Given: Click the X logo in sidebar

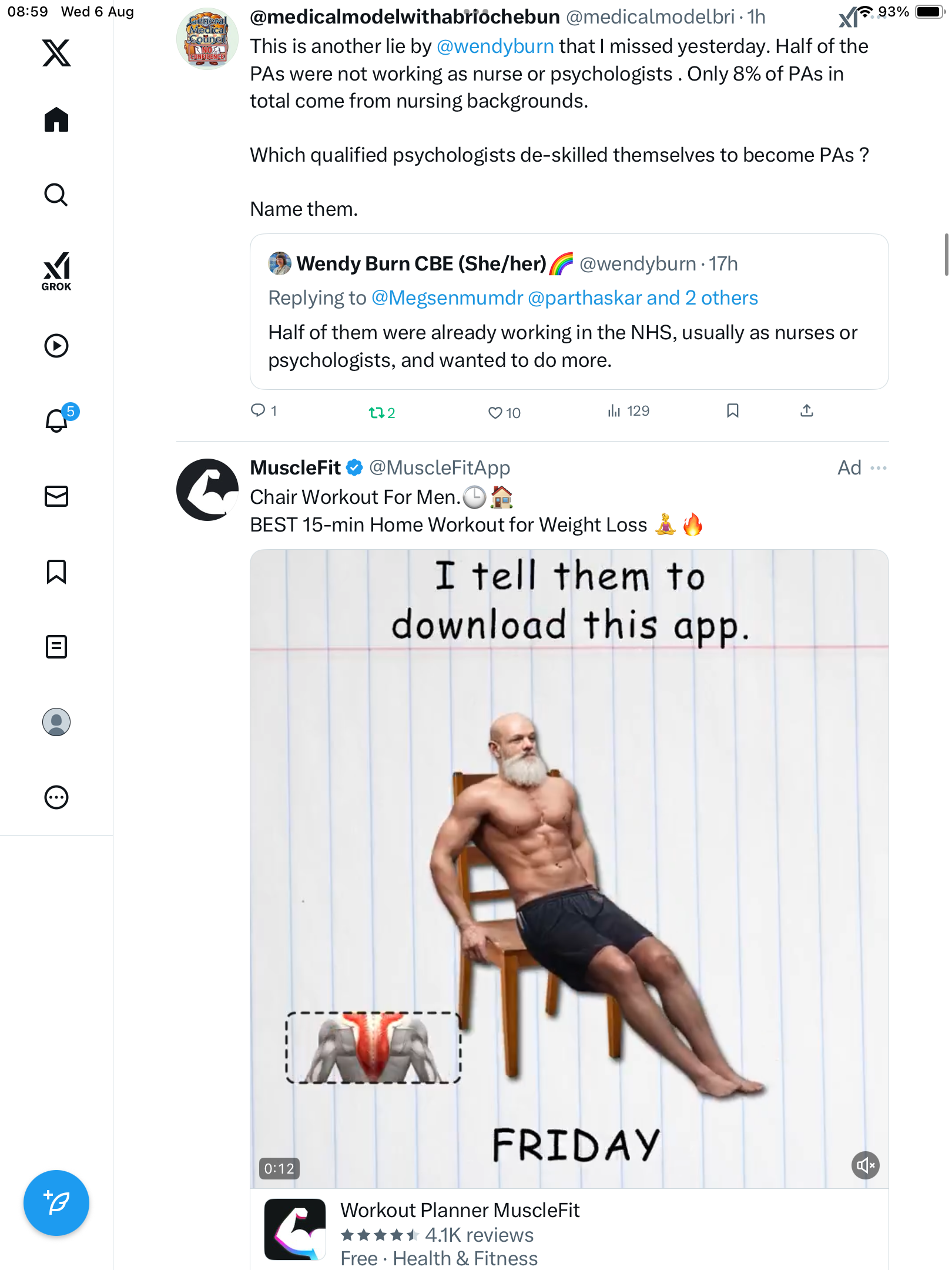Looking at the screenshot, I should pos(56,53).
